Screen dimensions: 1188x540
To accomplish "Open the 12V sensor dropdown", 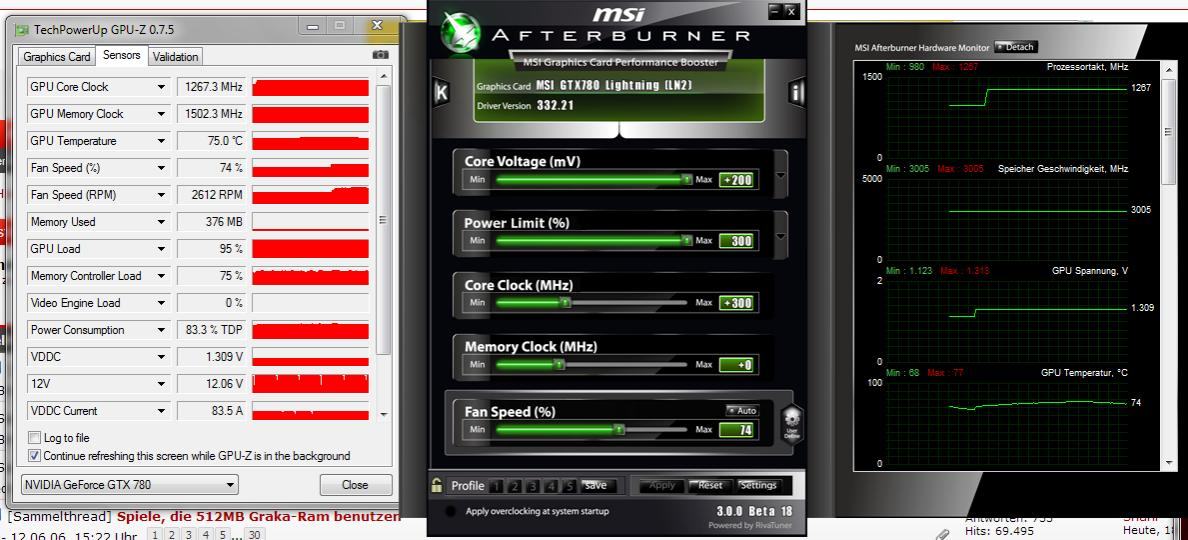I will 161,384.
